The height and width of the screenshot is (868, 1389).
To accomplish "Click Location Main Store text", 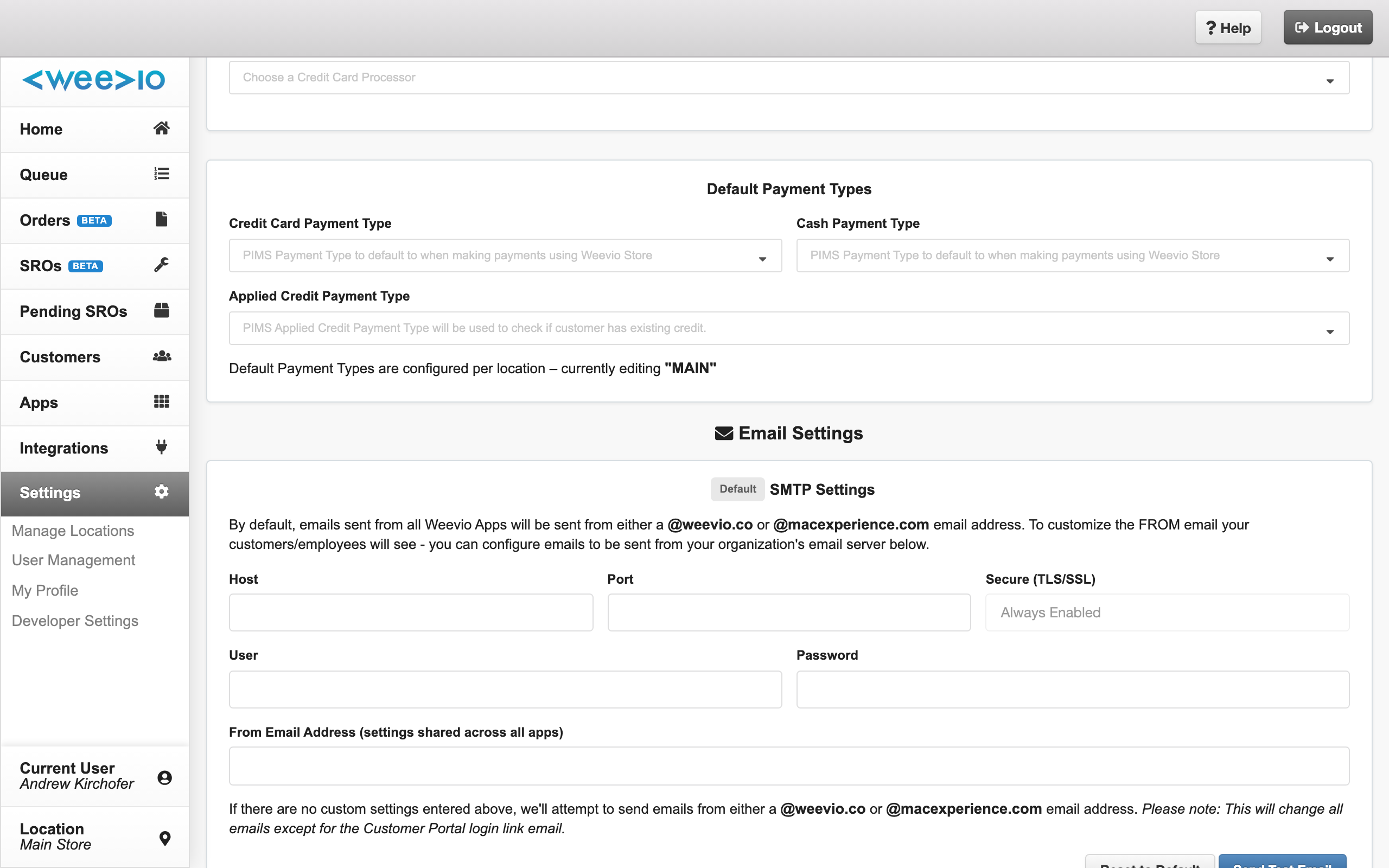I will (56, 845).
